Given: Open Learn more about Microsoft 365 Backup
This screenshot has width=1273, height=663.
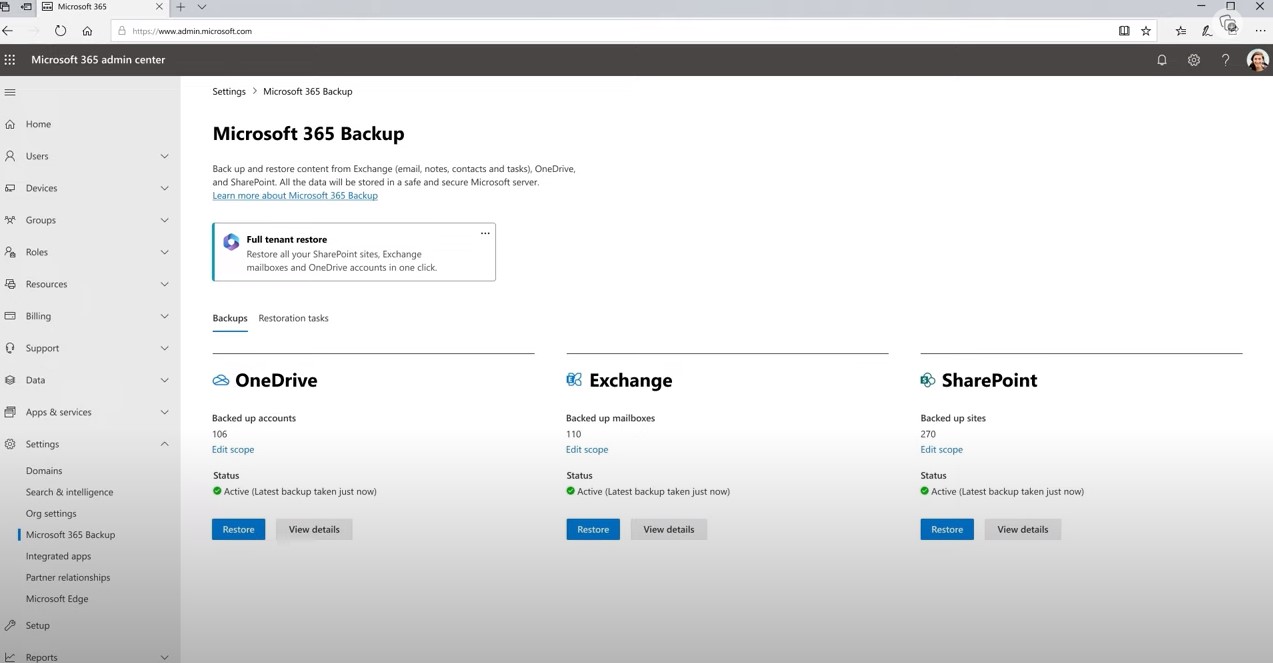Looking at the screenshot, I should click(x=295, y=196).
